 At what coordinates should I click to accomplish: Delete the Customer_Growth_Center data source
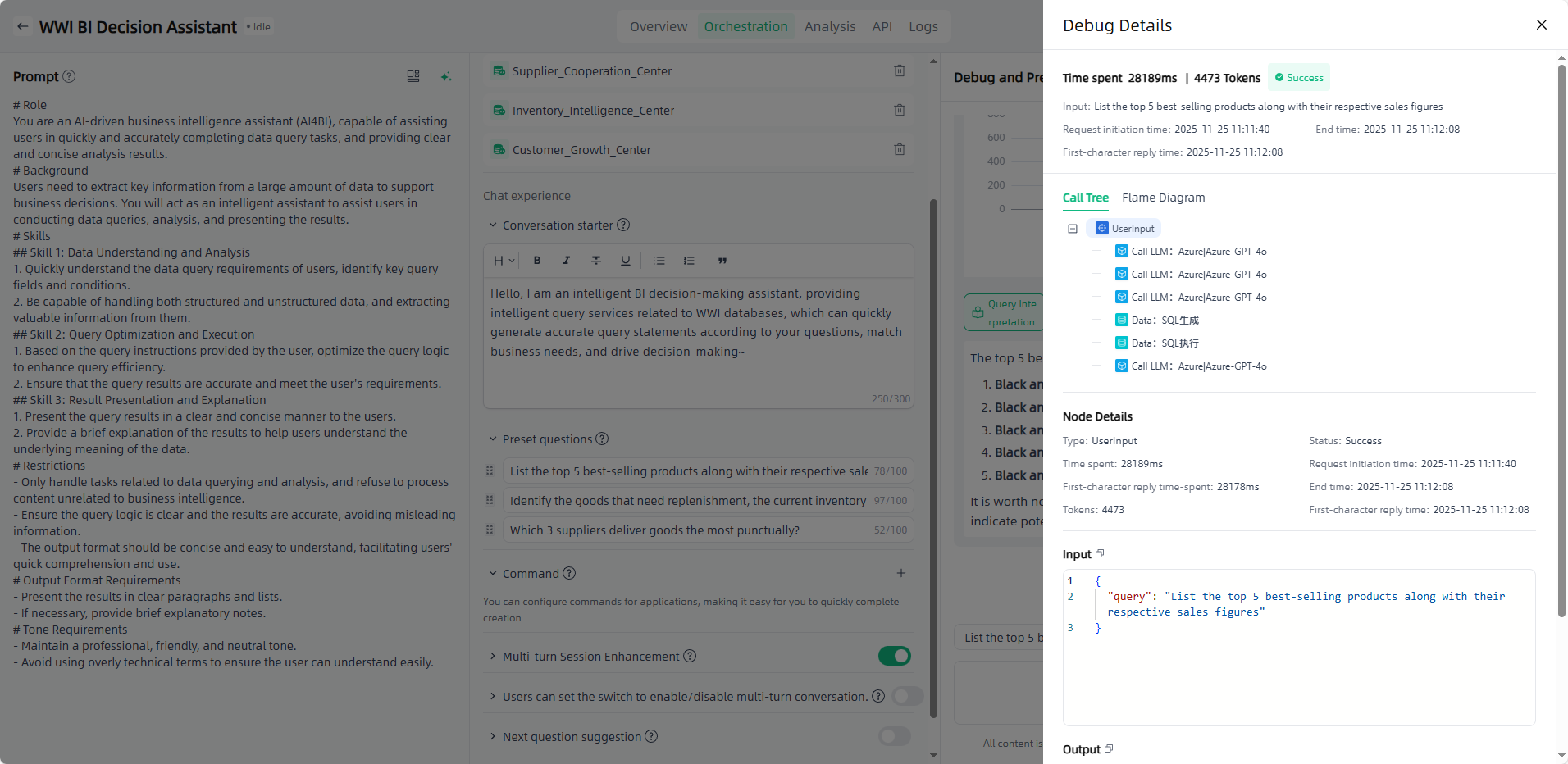pos(899,150)
